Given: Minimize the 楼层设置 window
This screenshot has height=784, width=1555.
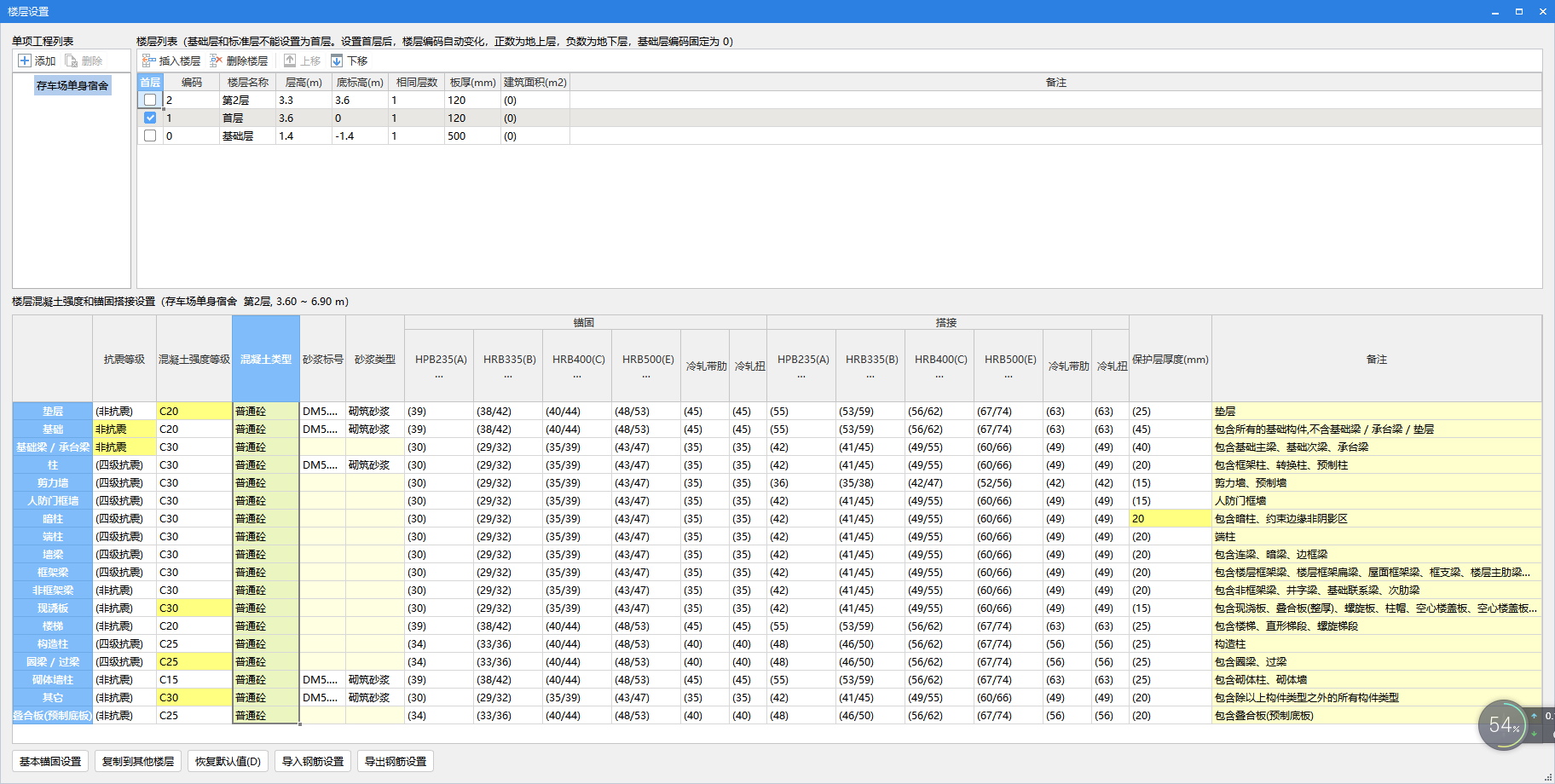Looking at the screenshot, I should (1495, 12).
